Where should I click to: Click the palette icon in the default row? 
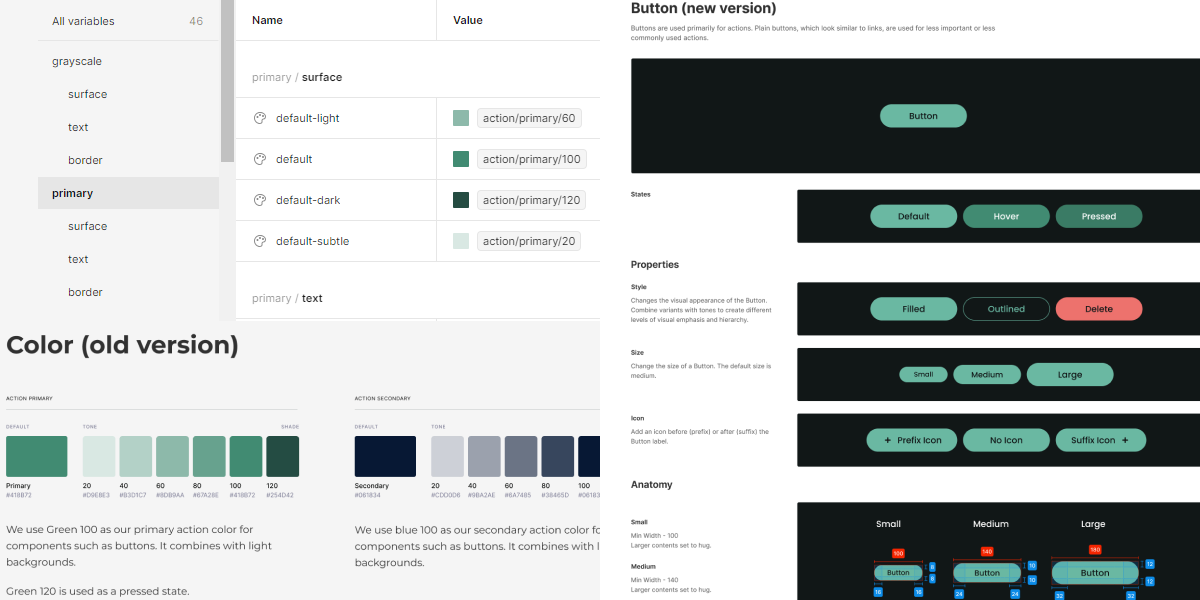tap(260, 159)
